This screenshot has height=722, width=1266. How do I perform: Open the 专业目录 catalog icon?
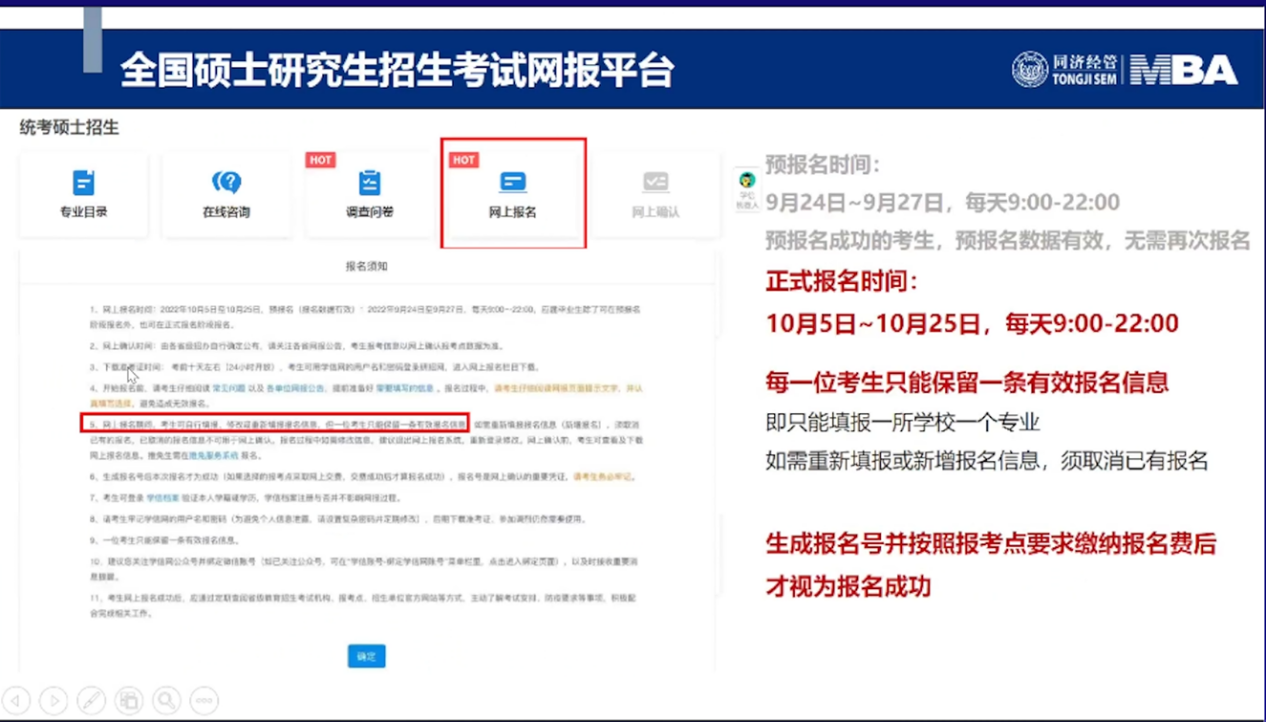tap(83, 183)
